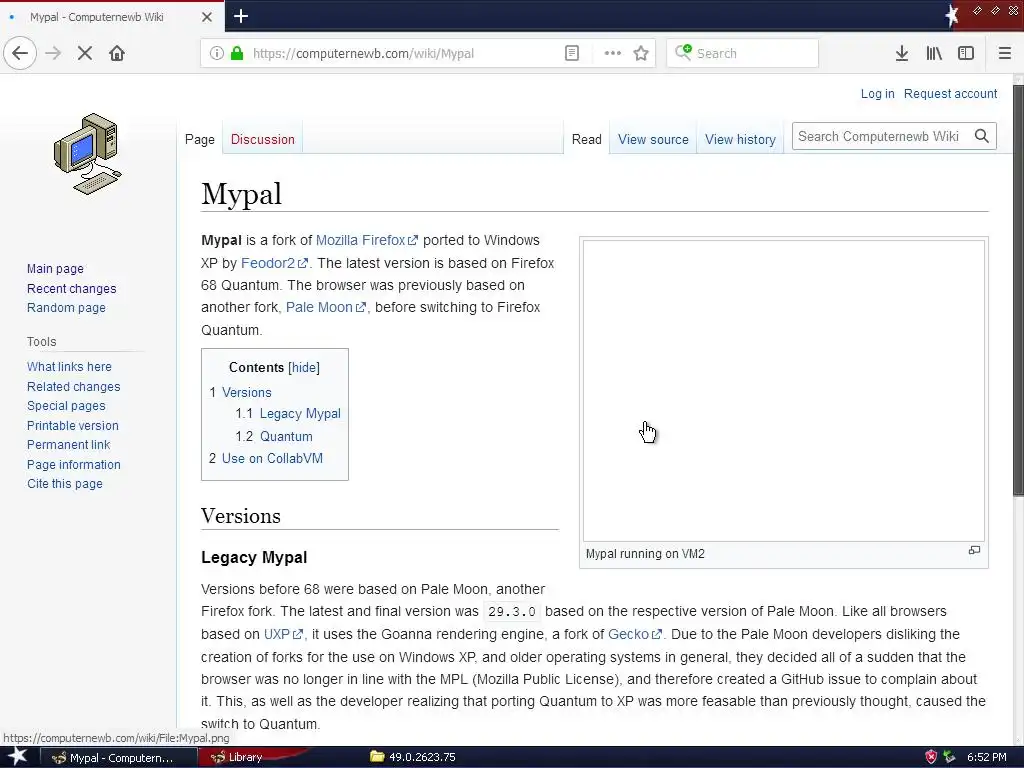Open a new tab with plus button

241,16
